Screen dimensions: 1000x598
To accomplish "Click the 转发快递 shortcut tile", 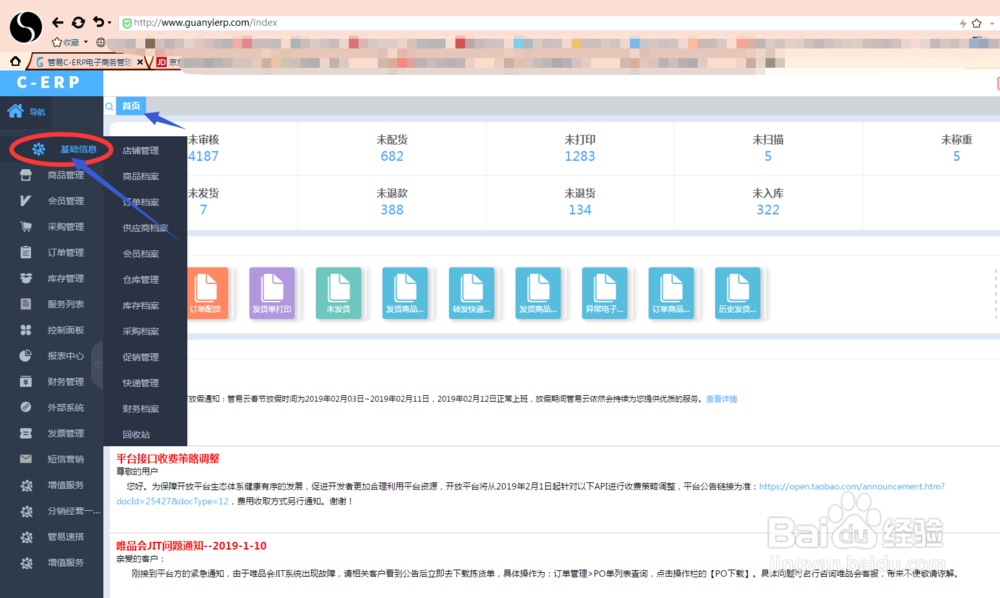I will (x=471, y=293).
